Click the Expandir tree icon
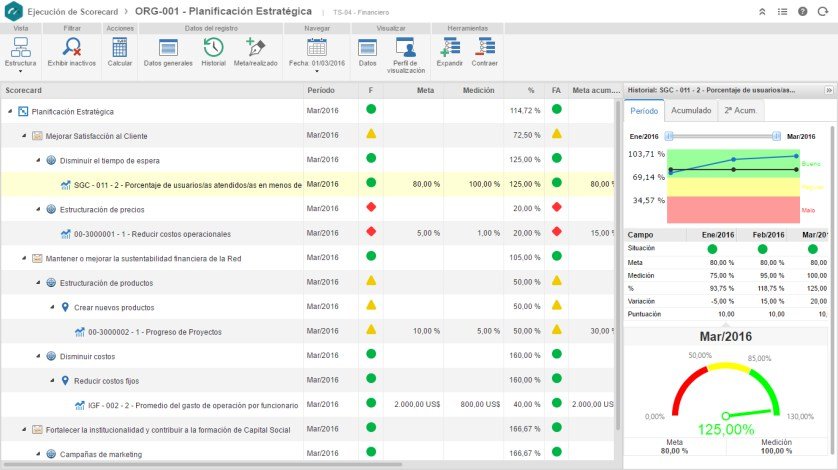Image resolution: width=838 pixels, height=470 pixels. coord(449,47)
